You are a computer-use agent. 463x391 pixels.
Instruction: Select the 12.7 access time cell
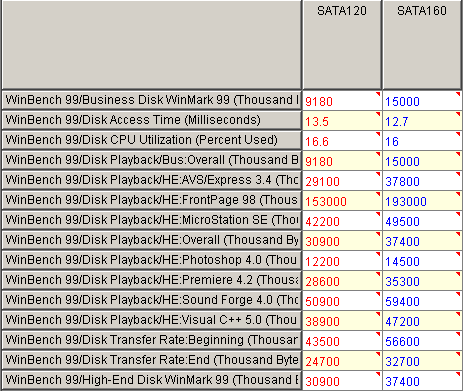422,120
